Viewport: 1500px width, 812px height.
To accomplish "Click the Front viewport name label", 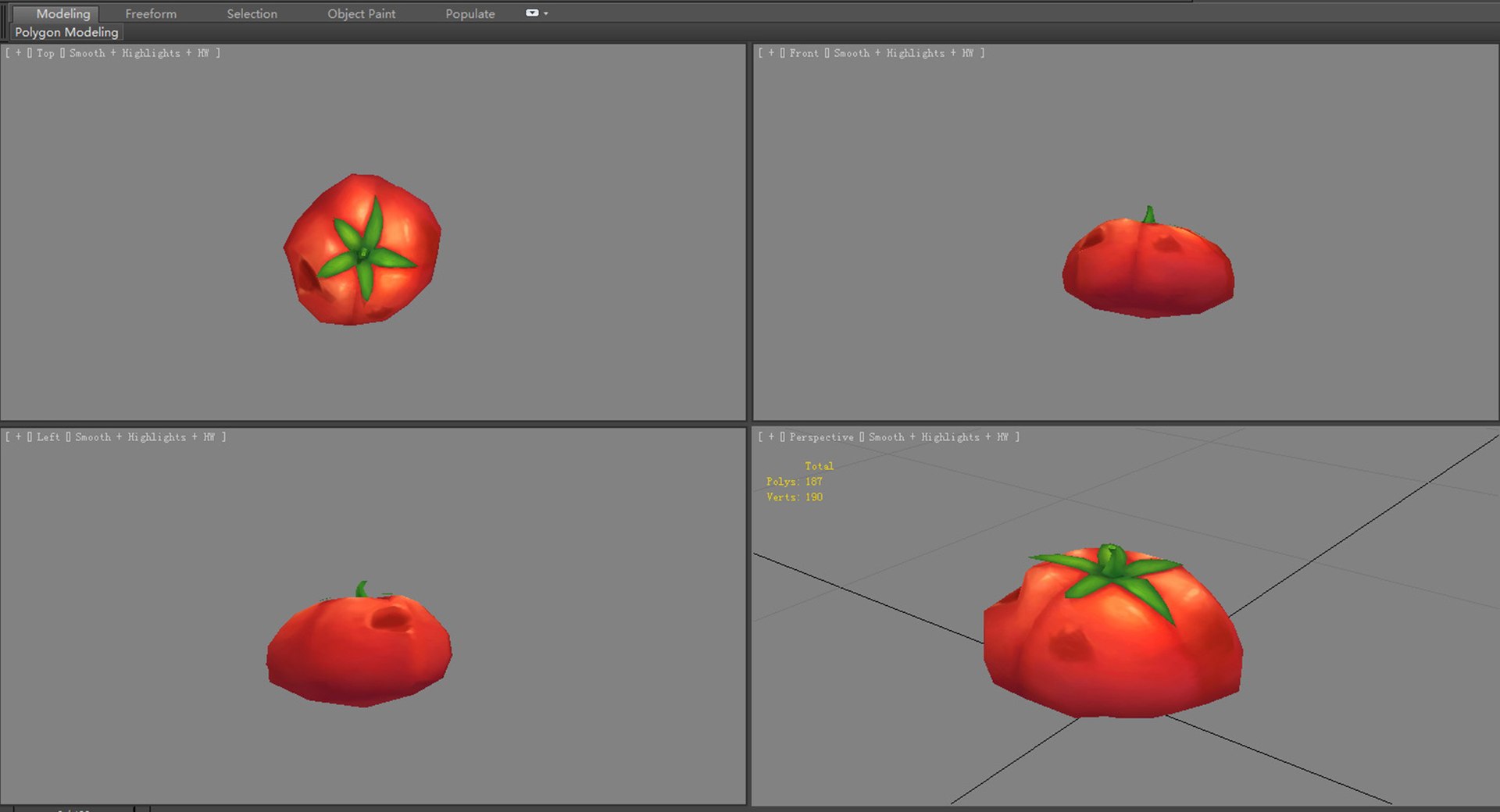I will 804,53.
